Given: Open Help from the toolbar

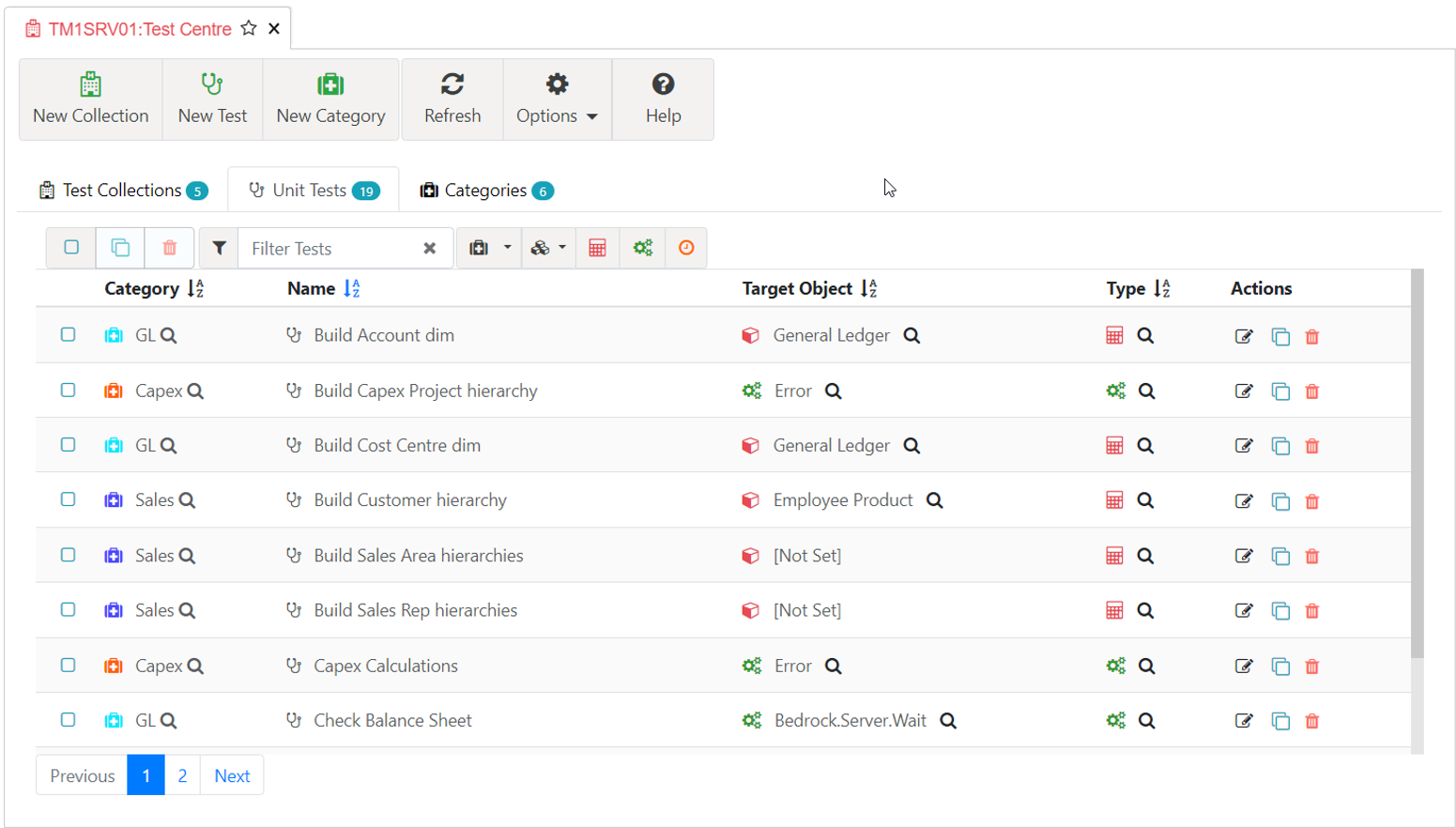Looking at the screenshot, I should pos(663,100).
